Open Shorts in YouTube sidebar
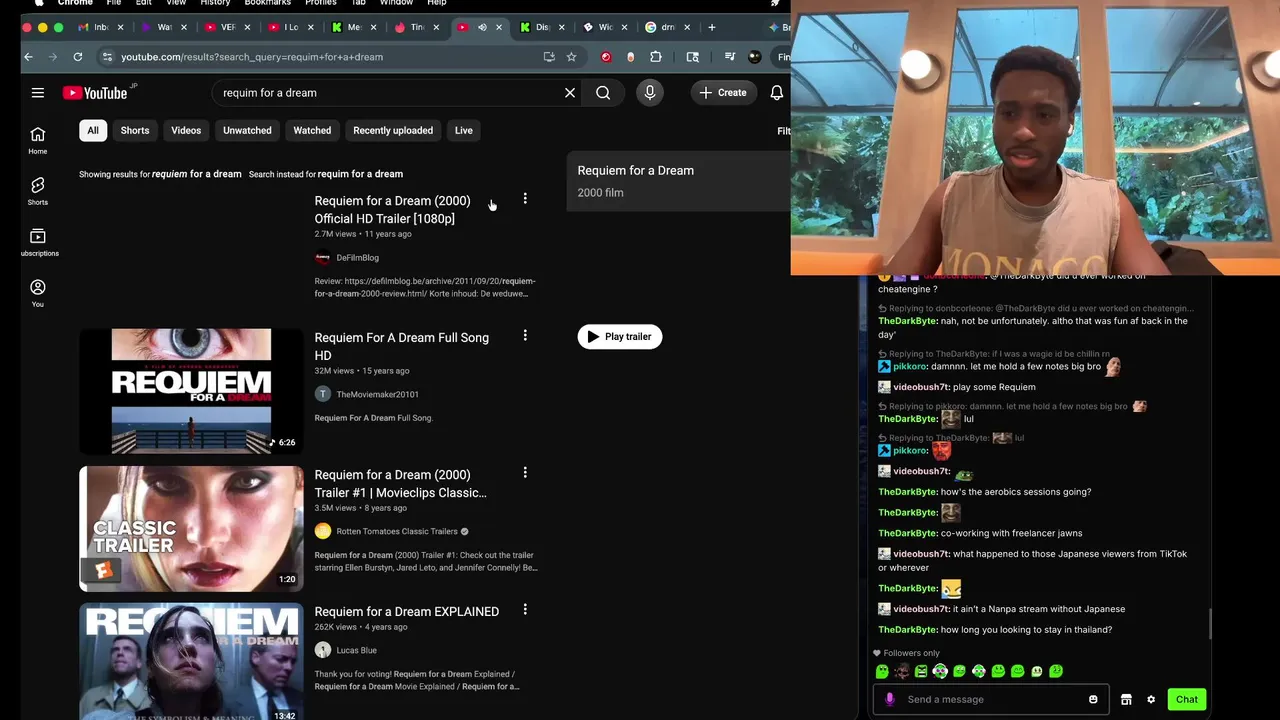 38,192
